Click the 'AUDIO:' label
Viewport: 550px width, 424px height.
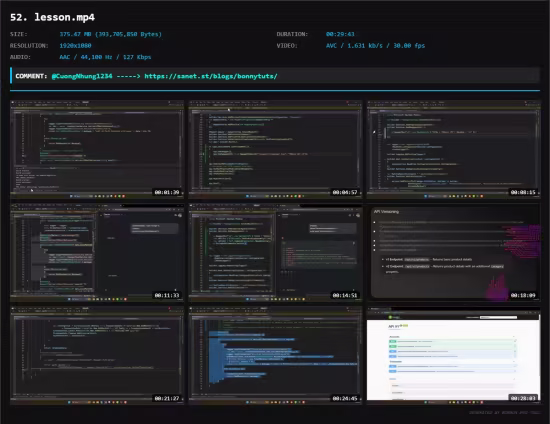coord(20,57)
